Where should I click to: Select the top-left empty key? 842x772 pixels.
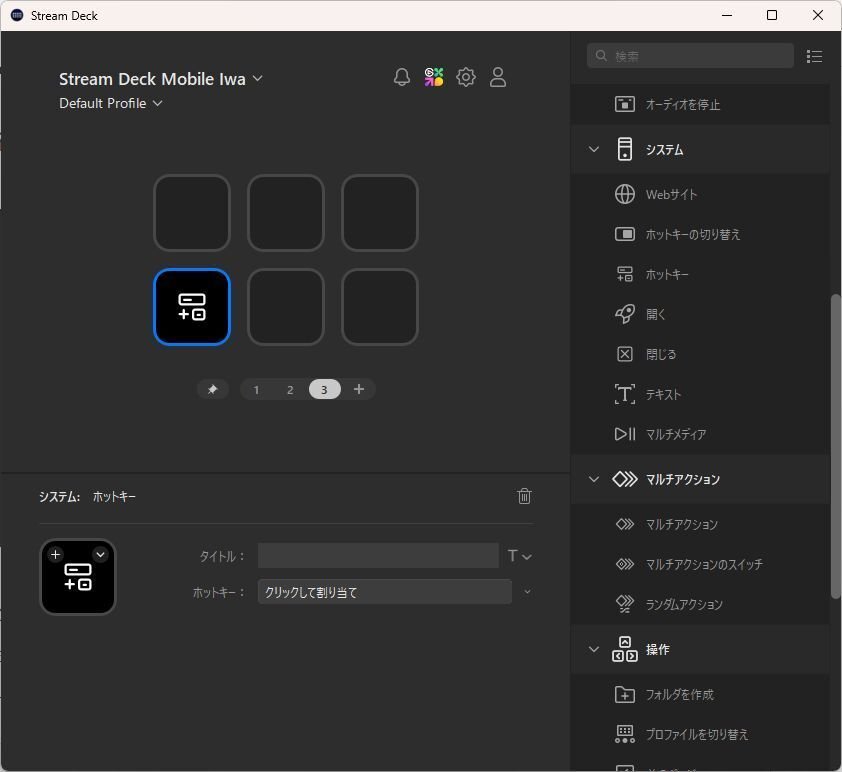(x=192, y=213)
